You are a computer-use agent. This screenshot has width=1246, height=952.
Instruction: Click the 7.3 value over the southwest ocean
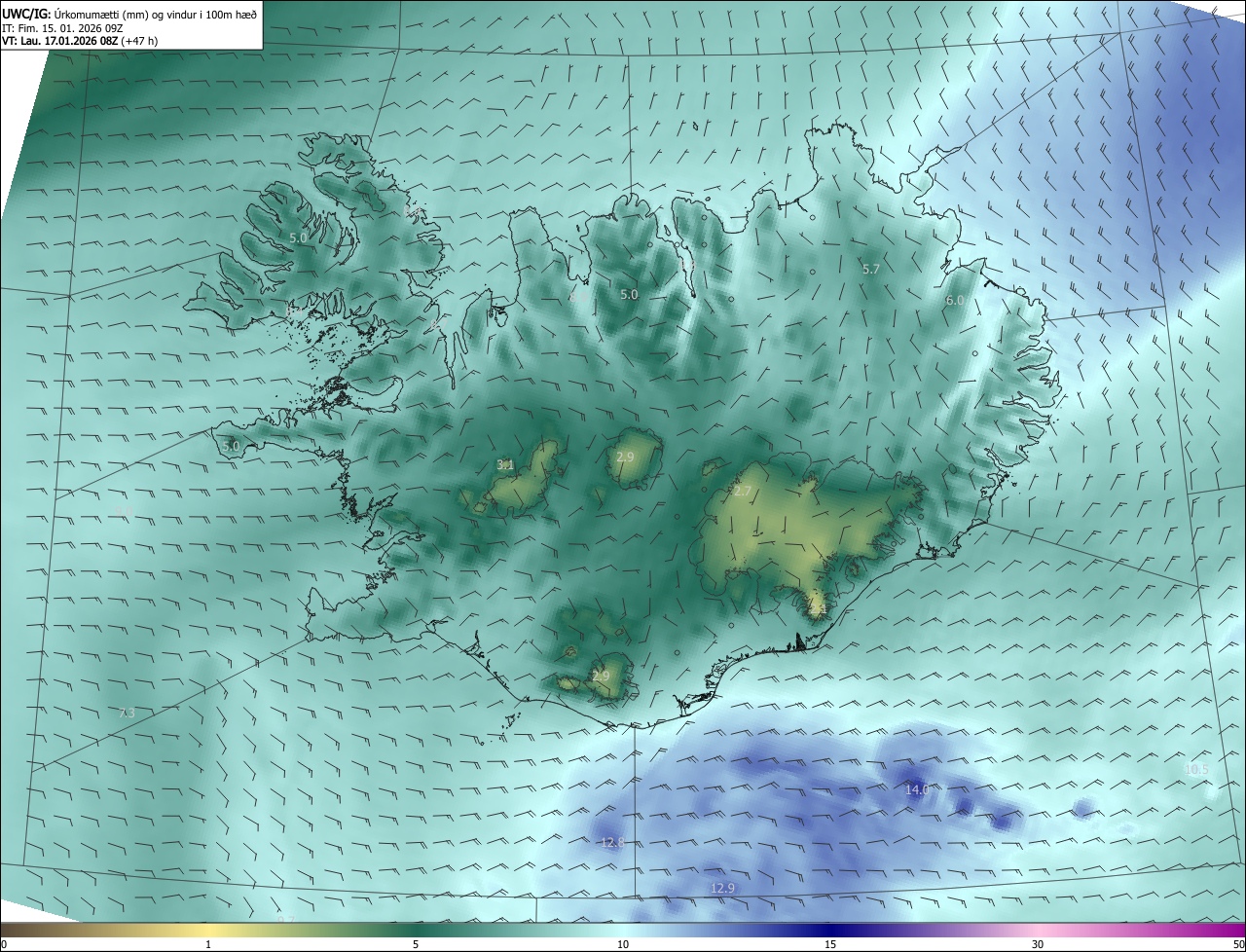pos(127,713)
